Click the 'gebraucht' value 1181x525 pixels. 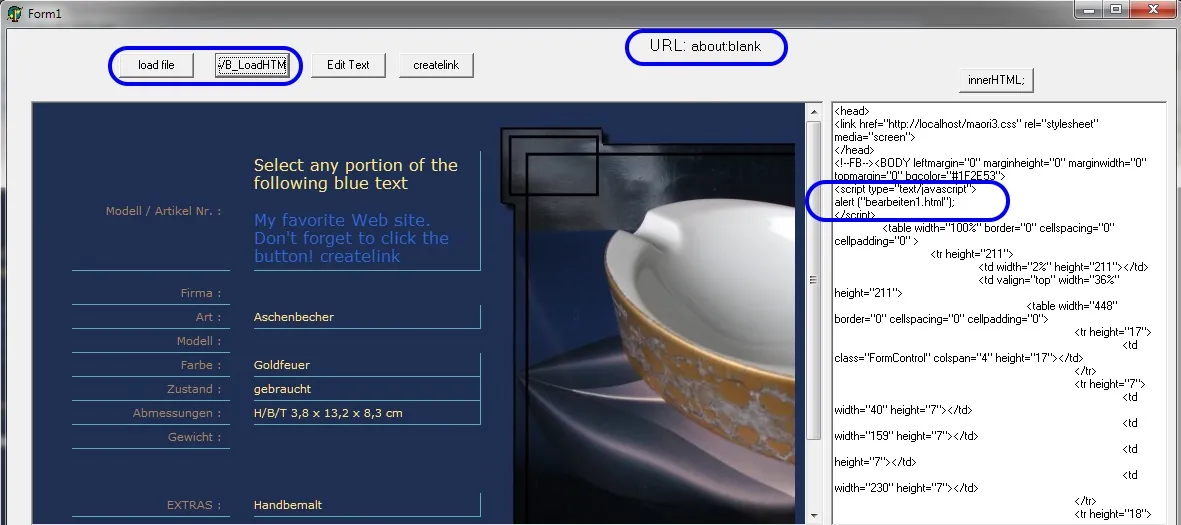point(282,389)
